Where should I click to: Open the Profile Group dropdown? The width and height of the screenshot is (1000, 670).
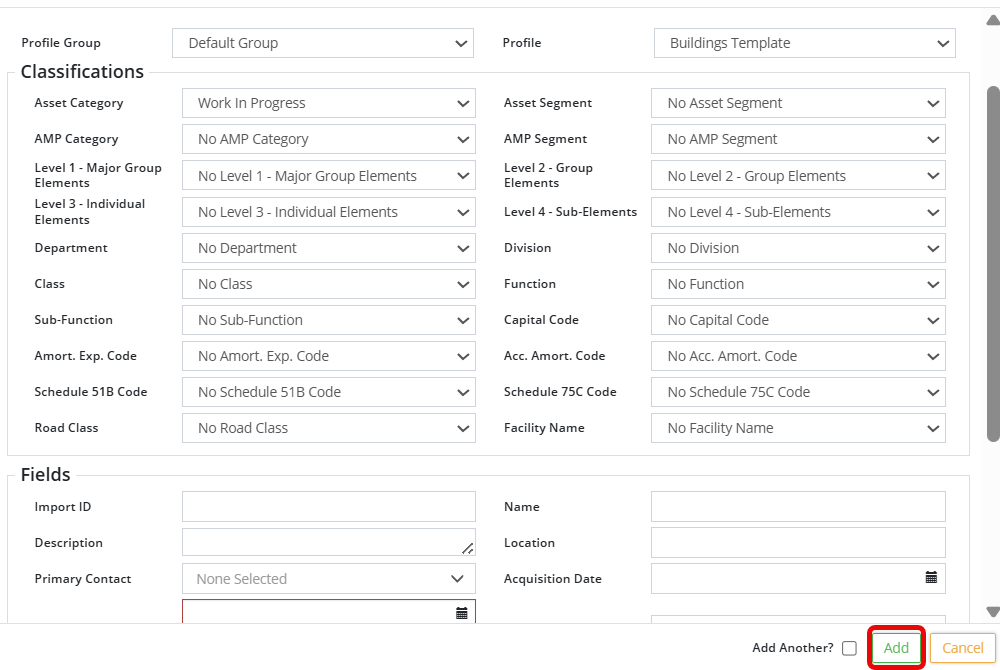pos(322,43)
